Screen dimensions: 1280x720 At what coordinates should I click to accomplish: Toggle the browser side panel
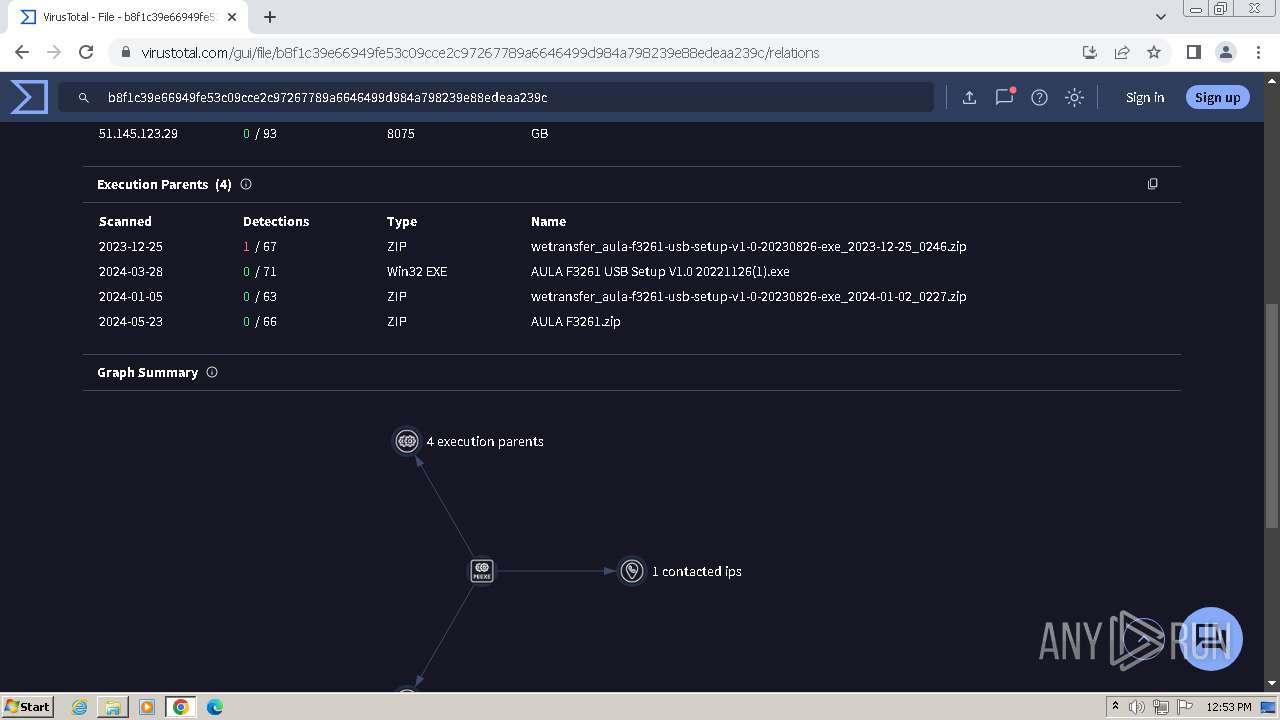[x=1193, y=52]
